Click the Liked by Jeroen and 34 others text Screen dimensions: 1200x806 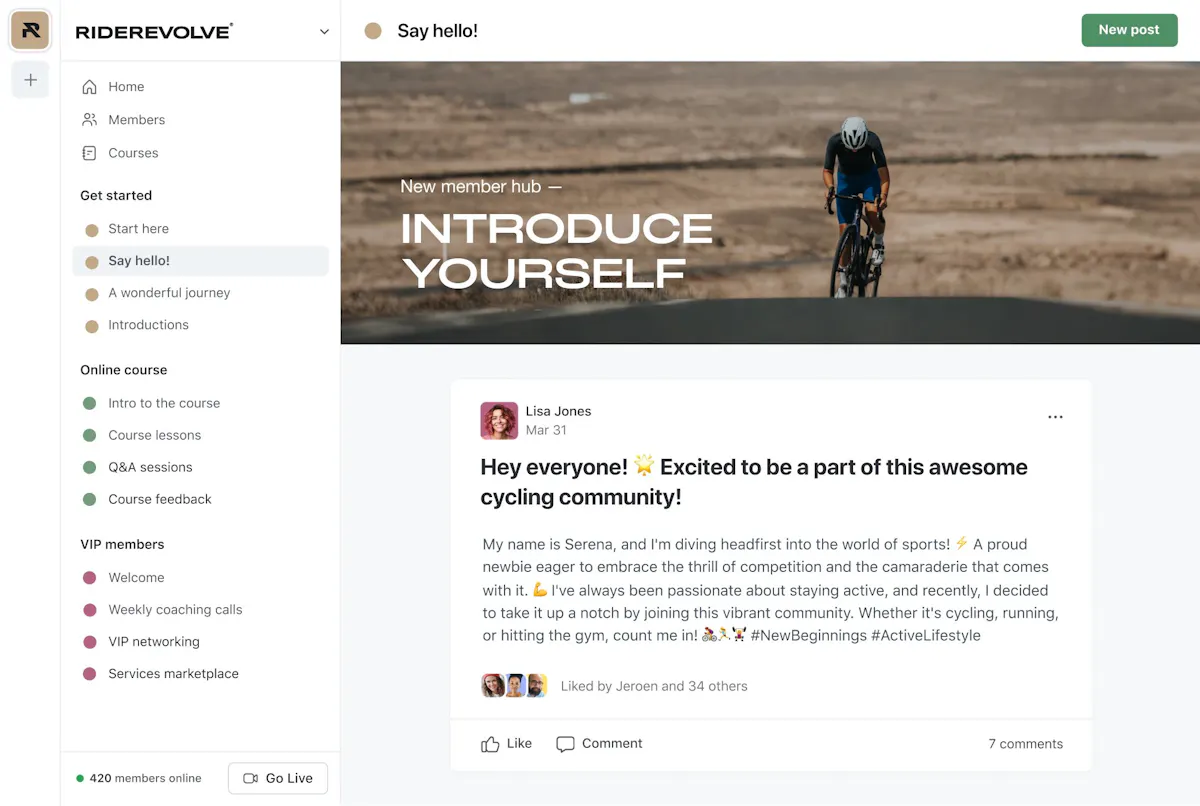[654, 686]
